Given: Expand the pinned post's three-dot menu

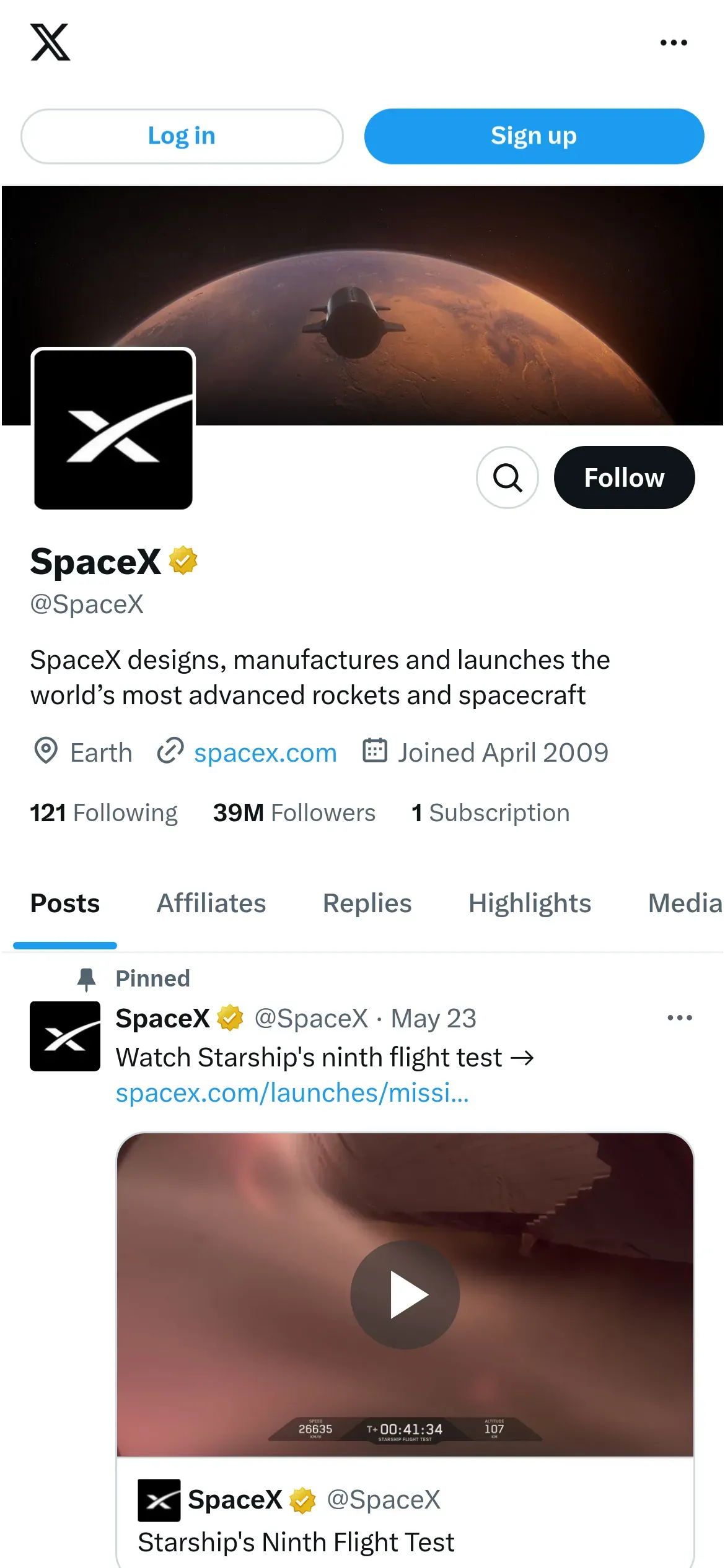Looking at the screenshot, I should pos(680,1018).
